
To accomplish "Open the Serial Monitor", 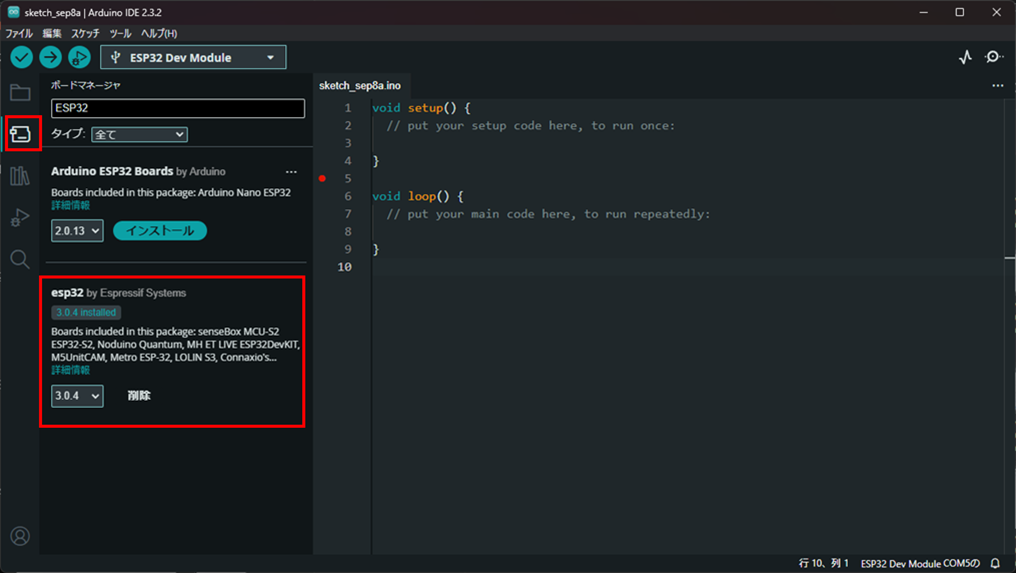I will (x=993, y=57).
